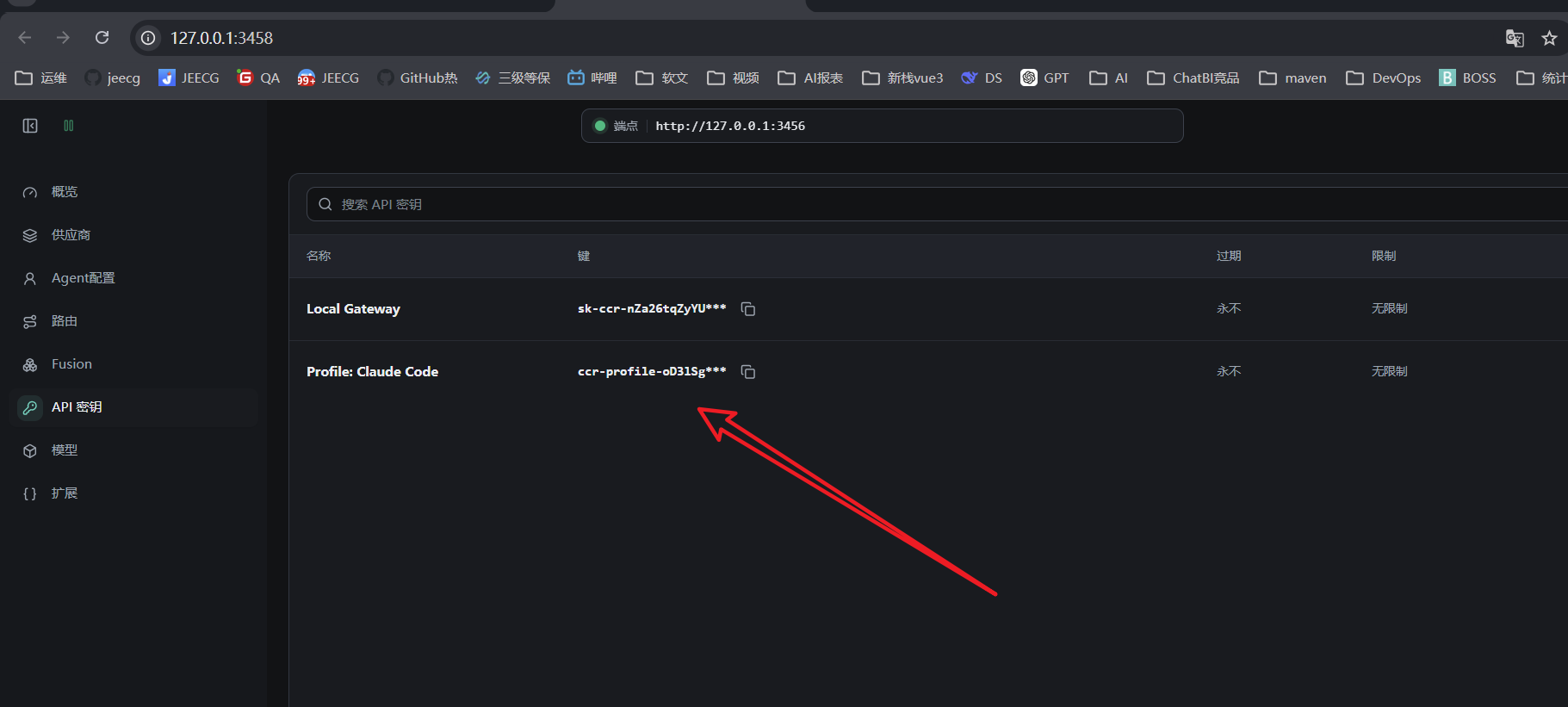Click 无限制 limit in Profile: Claude Code row
Screen dimensions: 1568x707
1390,371
